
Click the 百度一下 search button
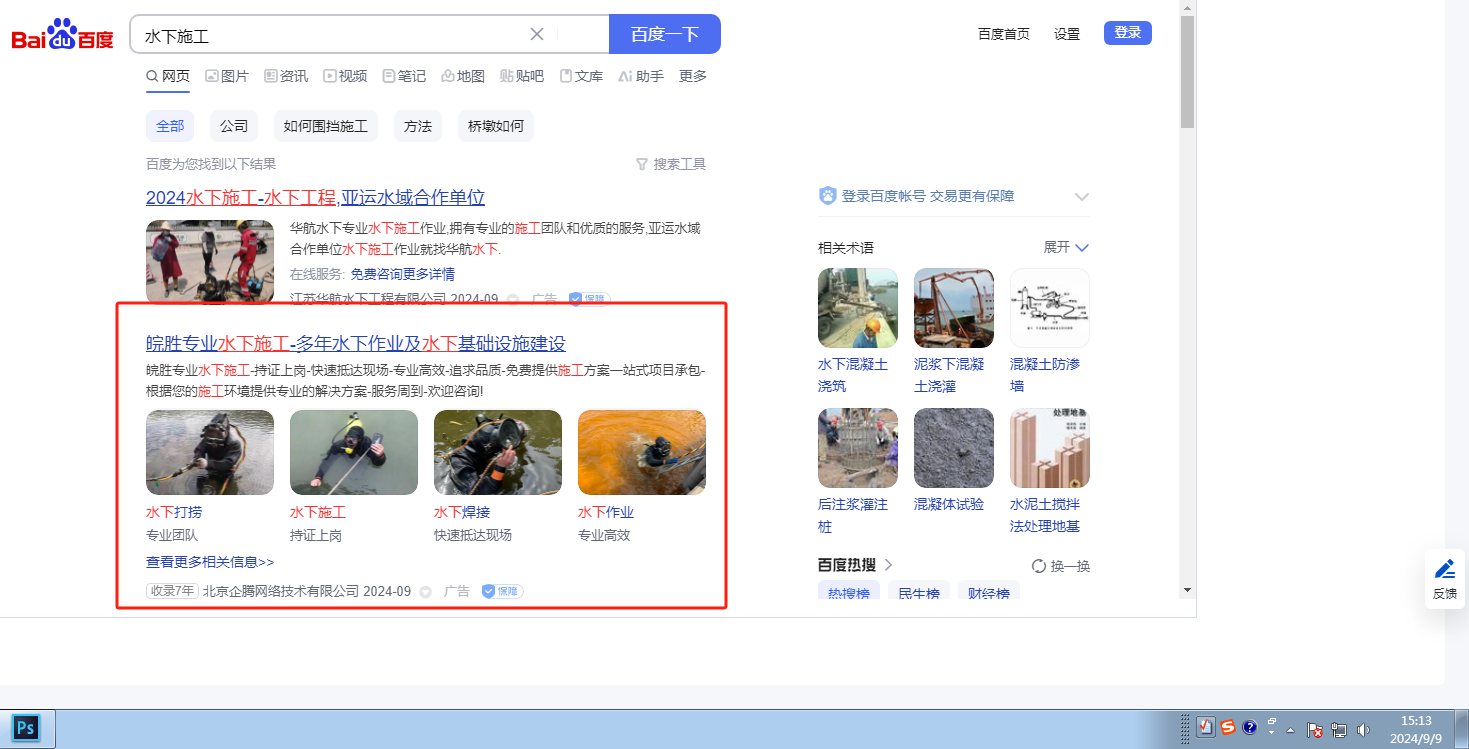[665, 34]
